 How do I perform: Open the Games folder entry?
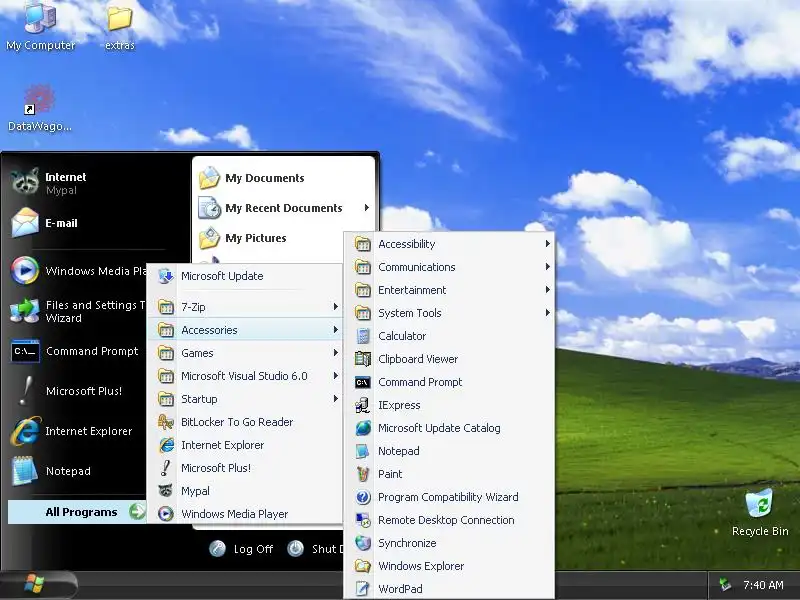[245, 353]
